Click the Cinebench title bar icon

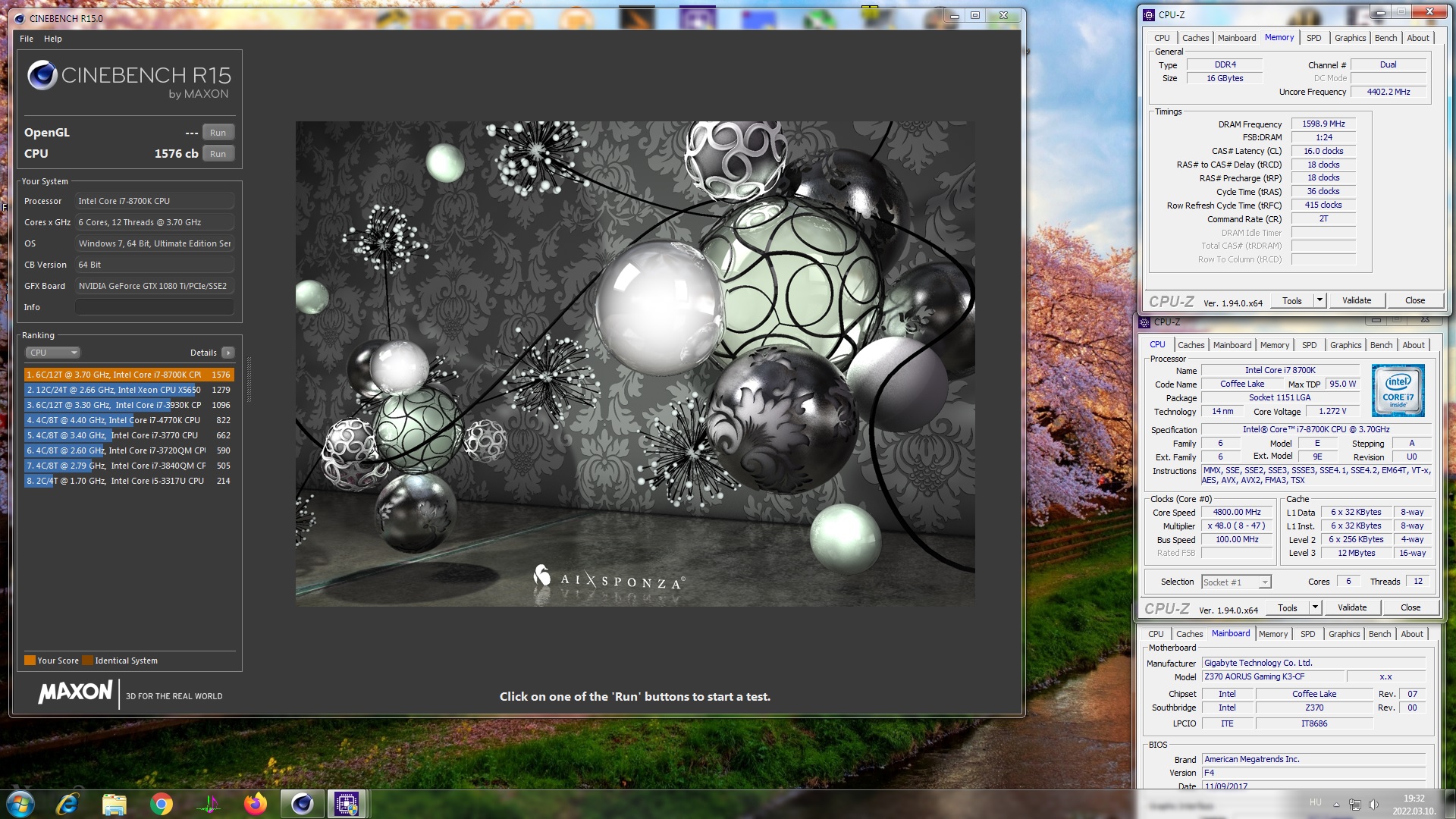(x=20, y=18)
